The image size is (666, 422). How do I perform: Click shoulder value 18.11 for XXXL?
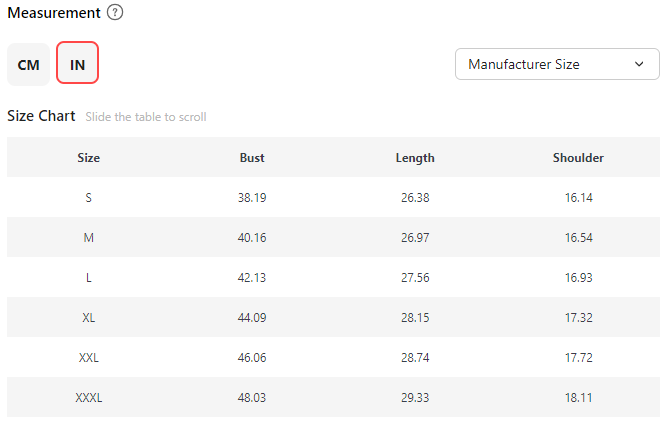click(x=578, y=397)
